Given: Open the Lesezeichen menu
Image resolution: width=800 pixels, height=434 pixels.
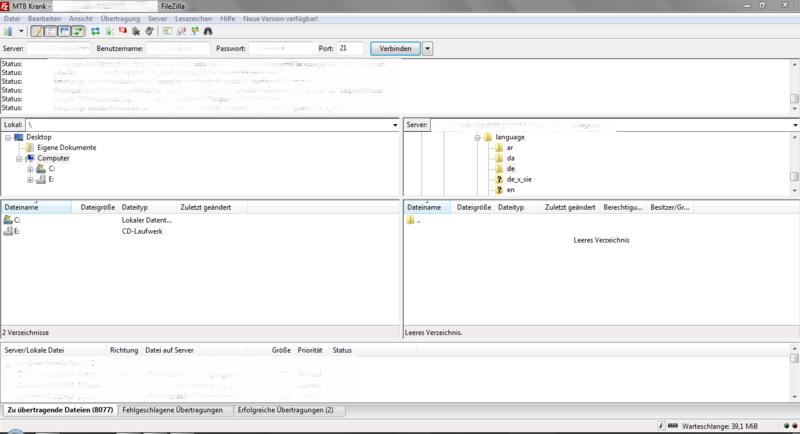Looking at the screenshot, I should coord(193,18).
